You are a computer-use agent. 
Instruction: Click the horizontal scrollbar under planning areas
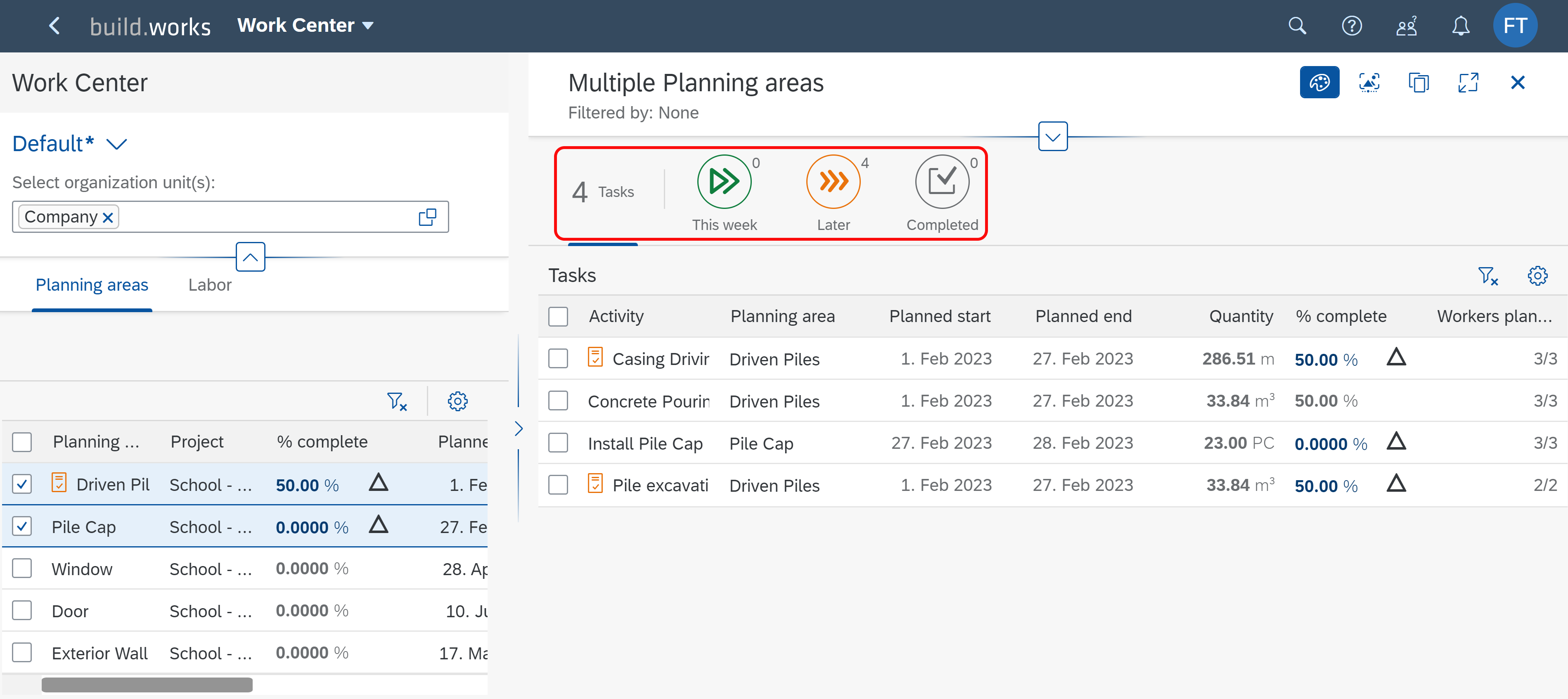click(x=147, y=685)
